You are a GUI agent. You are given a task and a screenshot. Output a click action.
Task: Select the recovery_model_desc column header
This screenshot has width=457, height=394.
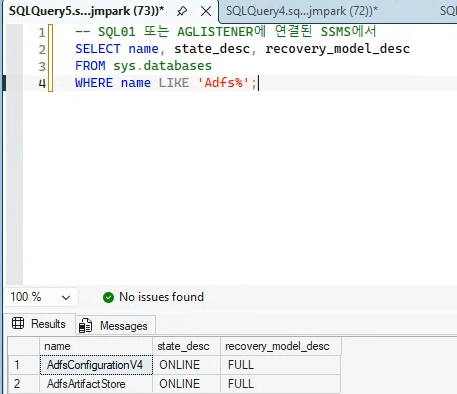click(281, 346)
